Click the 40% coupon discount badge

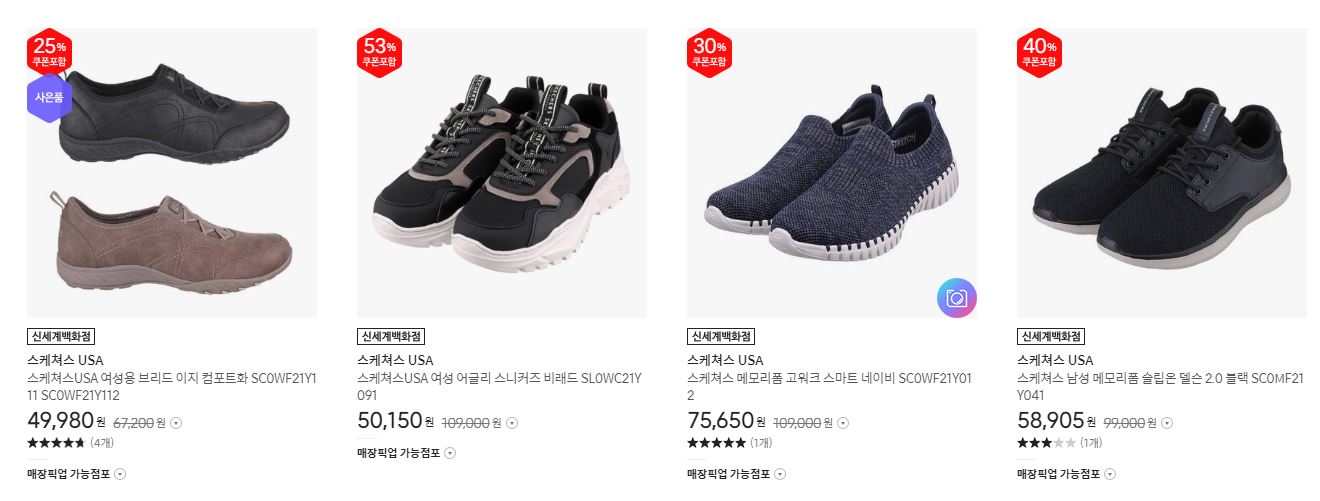1039,52
